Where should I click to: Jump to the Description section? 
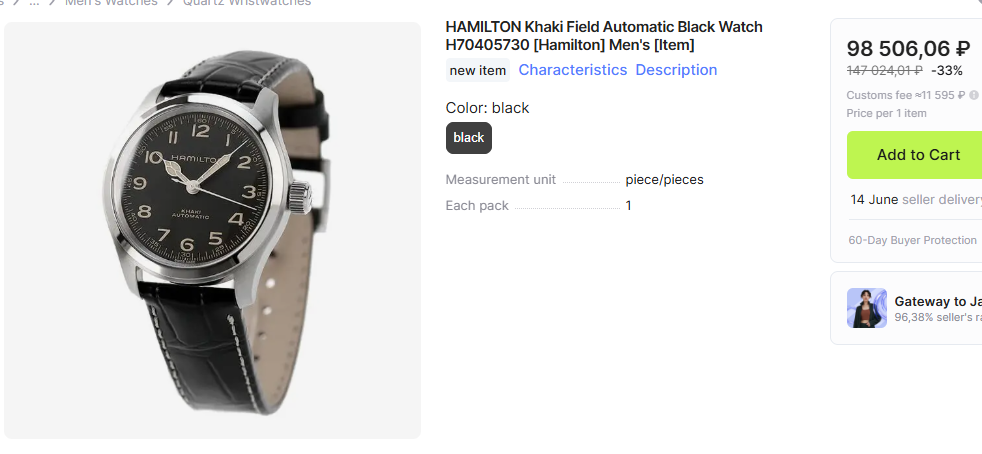676,70
